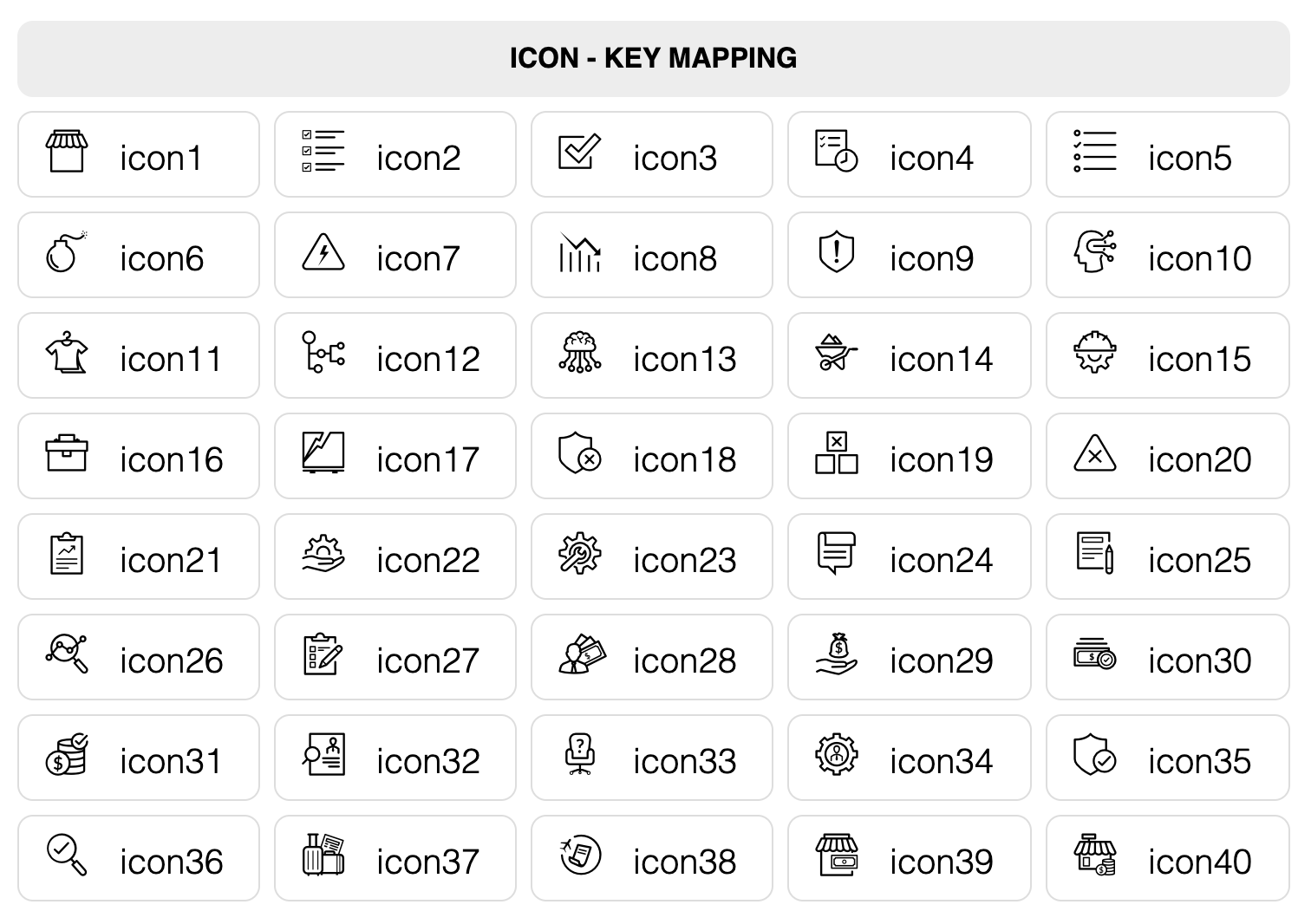Select the shop with coins icon40

pyautogui.click(x=1095, y=856)
